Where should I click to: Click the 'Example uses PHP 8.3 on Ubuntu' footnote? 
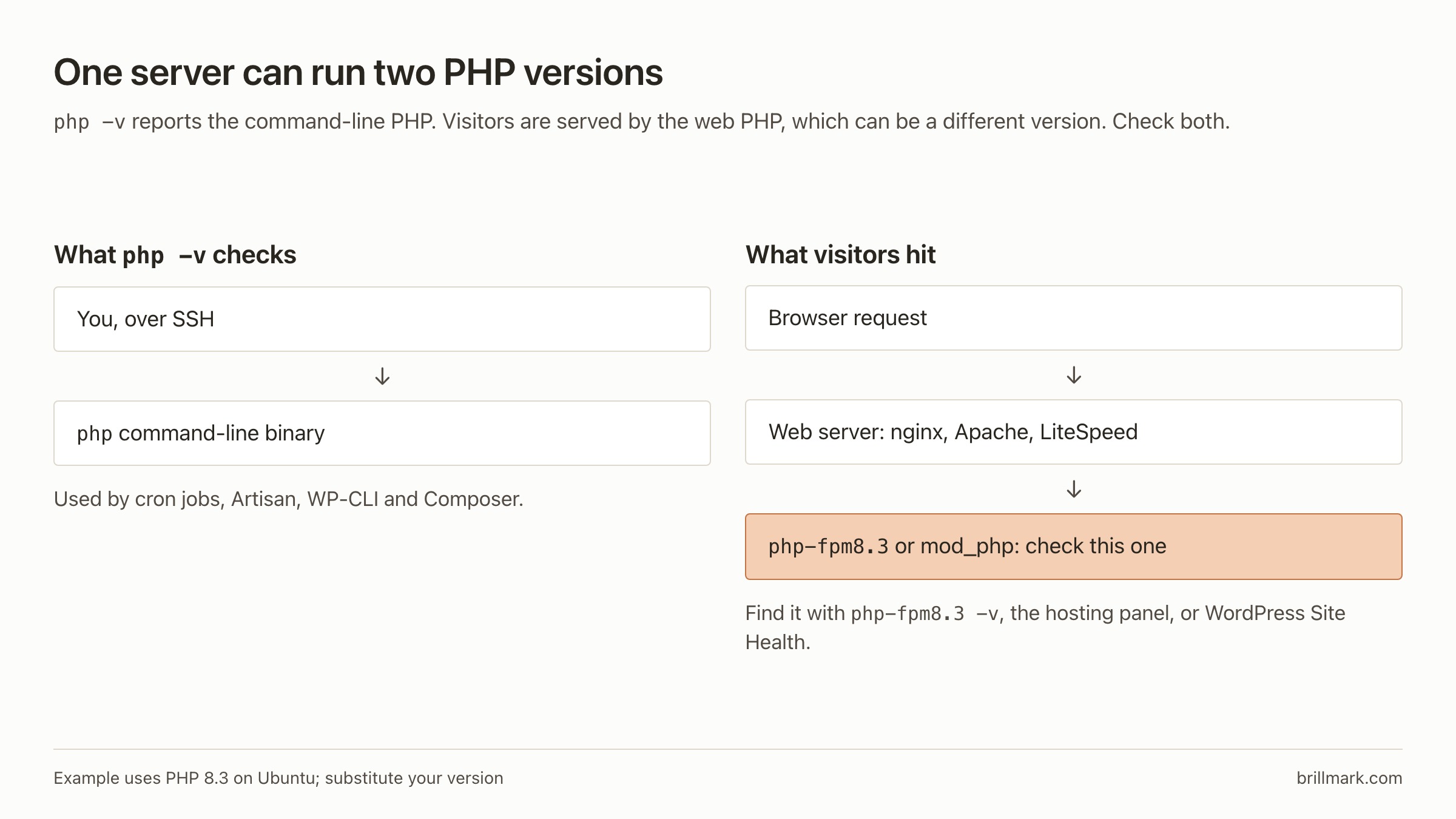tap(278, 778)
